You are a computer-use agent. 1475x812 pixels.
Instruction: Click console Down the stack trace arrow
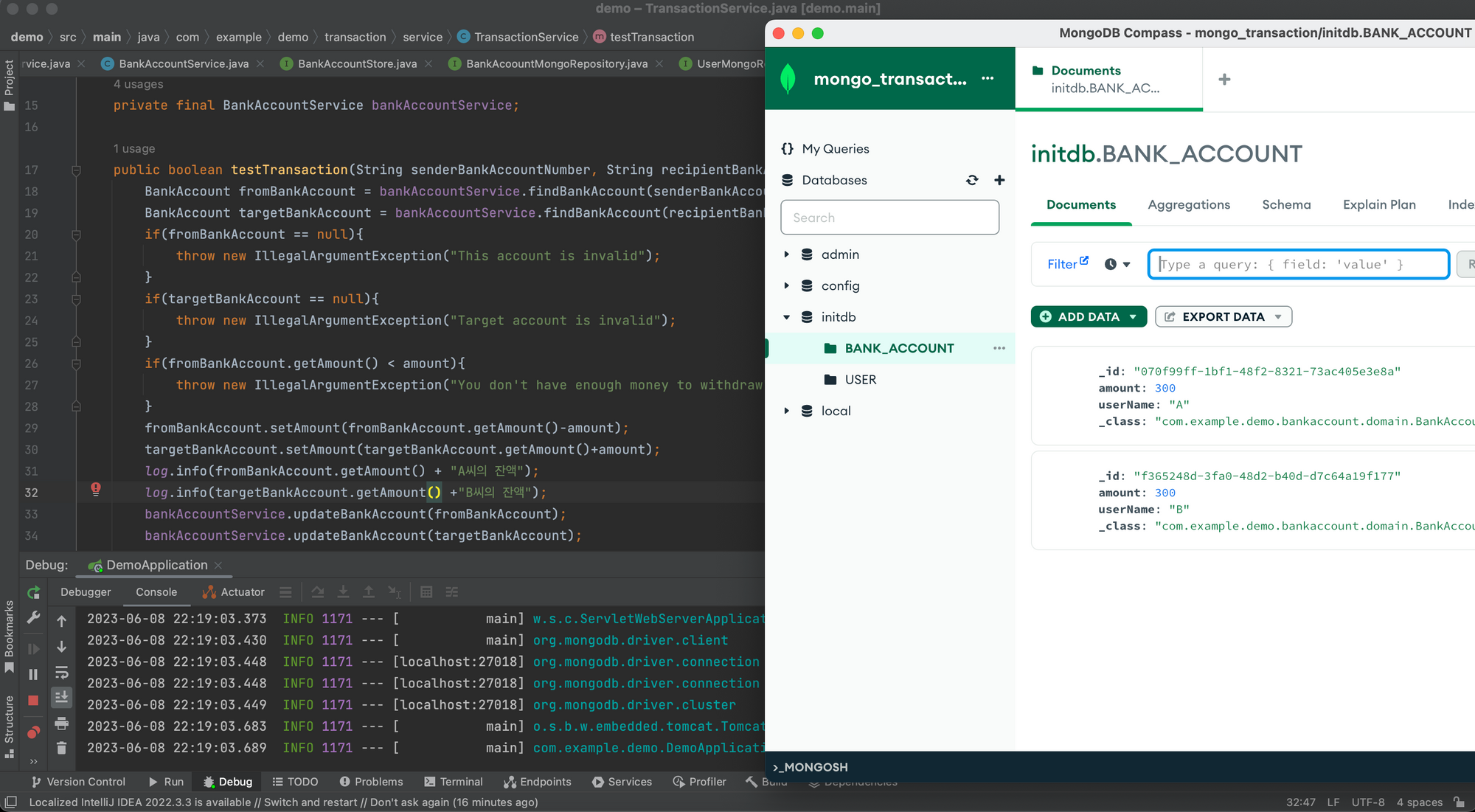point(62,647)
